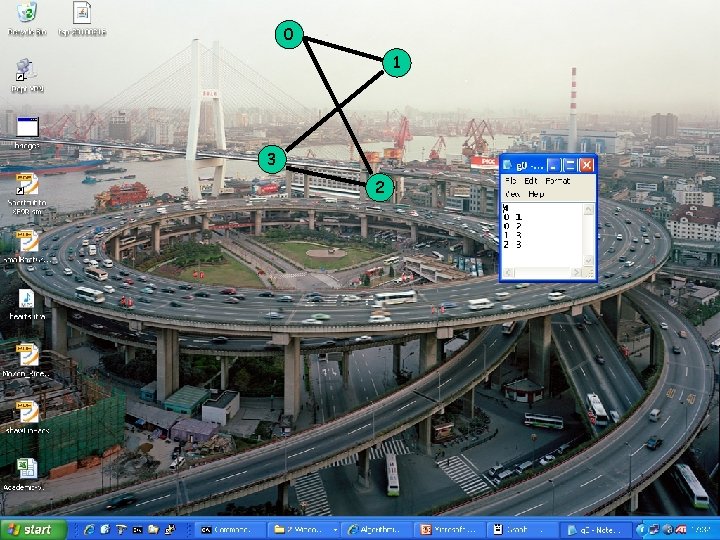Click the network monitor tray icon

(654, 529)
